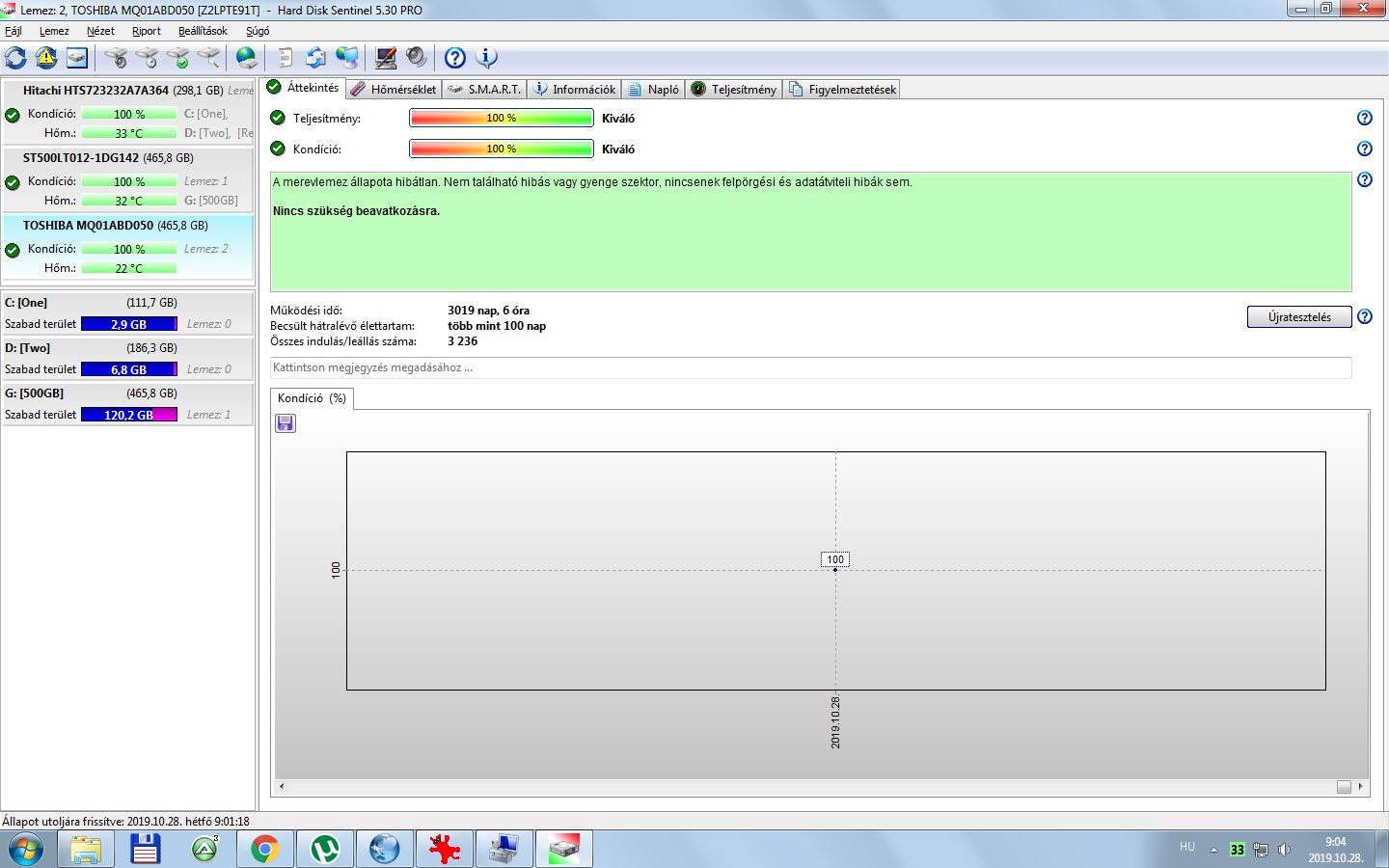Click the speaker sound toolbar icon
The width and height of the screenshot is (1389, 868).
[x=417, y=58]
